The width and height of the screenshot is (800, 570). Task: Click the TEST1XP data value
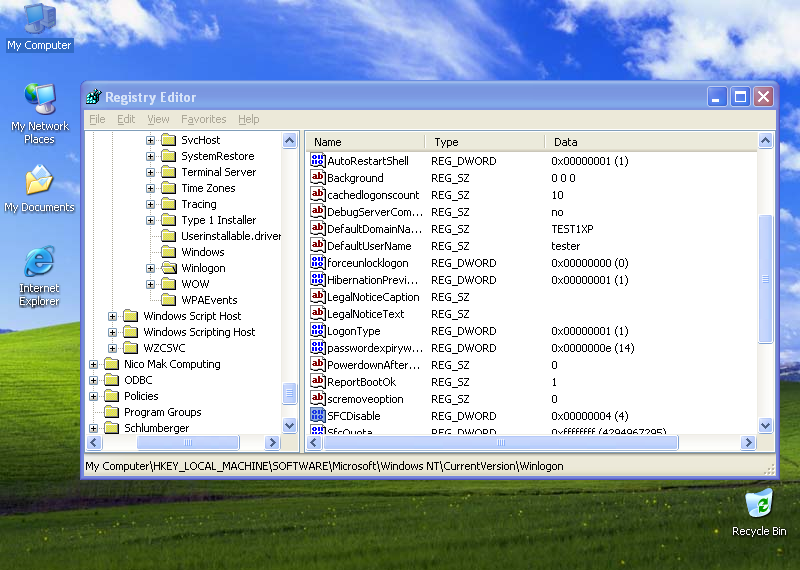tap(572, 229)
